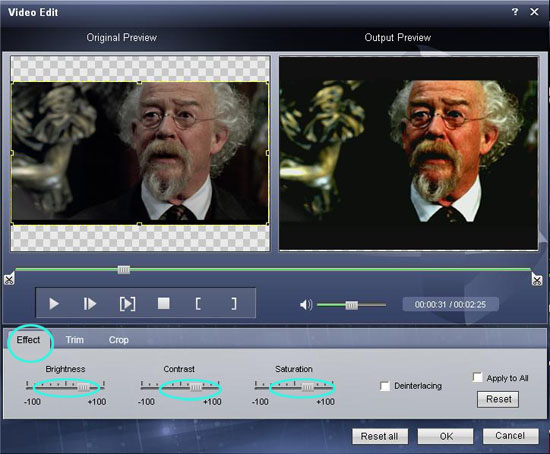550x454 pixels.
Task: Open help via the question mark
Action: pos(515,12)
